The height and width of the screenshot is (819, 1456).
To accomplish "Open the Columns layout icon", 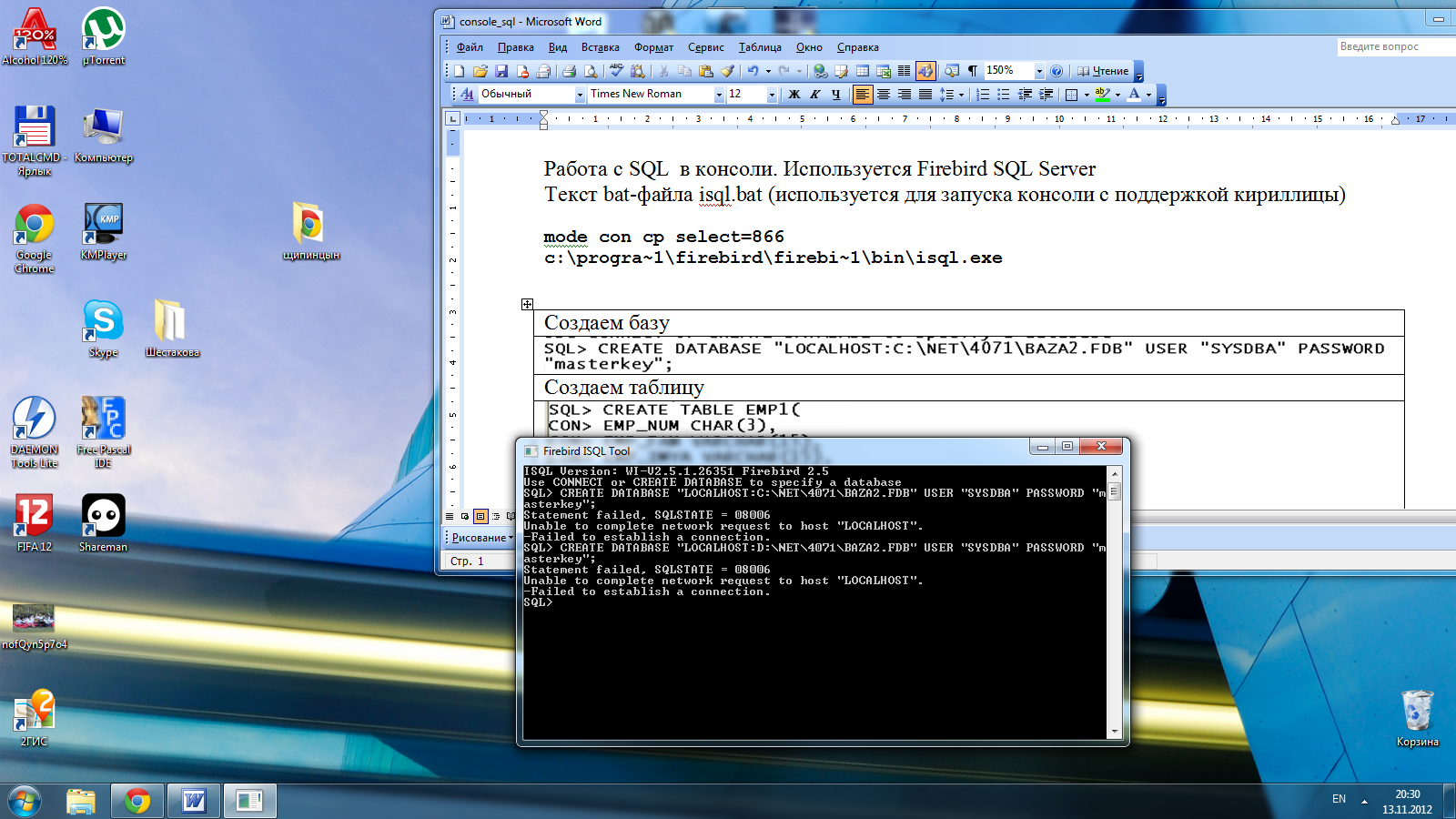I will 904,71.
